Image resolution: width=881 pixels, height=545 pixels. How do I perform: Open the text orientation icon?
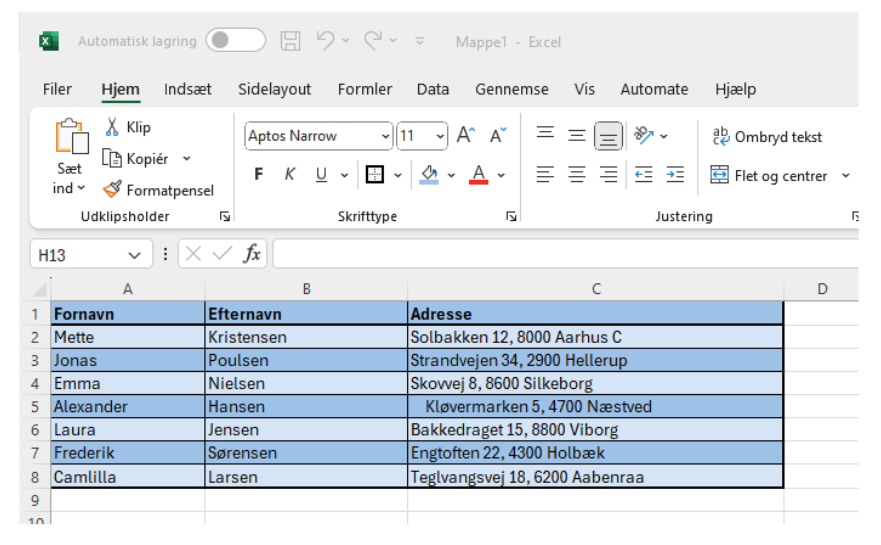point(643,135)
